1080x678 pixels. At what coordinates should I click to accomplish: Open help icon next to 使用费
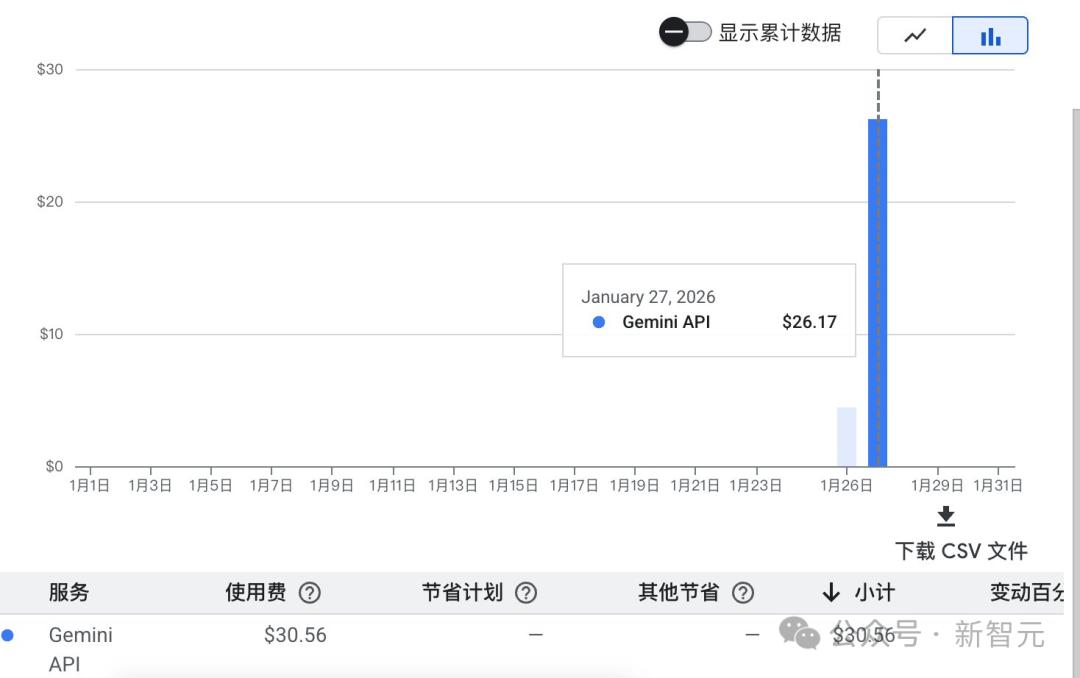(309, 593)
